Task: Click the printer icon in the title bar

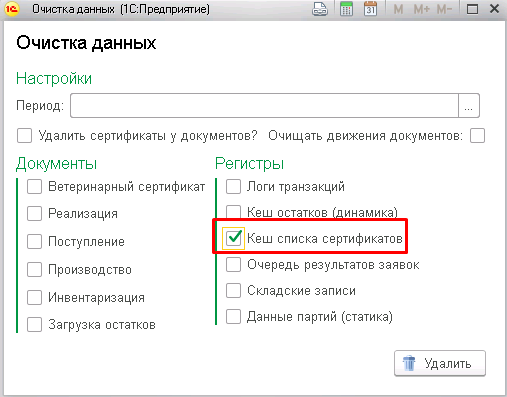Action: tap(319, 9)
